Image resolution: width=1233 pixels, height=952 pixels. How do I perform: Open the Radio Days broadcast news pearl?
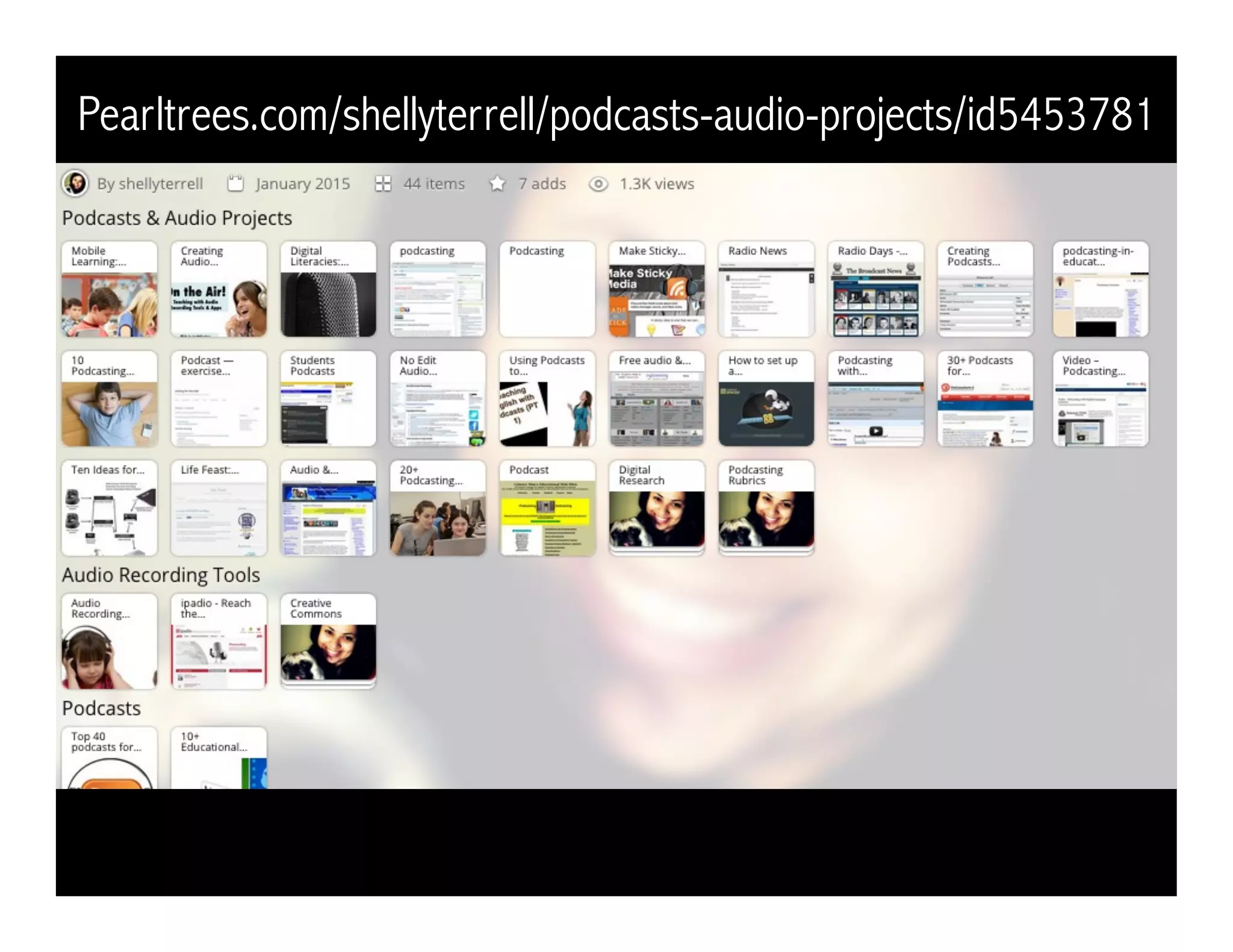click(x=875, y=289)
